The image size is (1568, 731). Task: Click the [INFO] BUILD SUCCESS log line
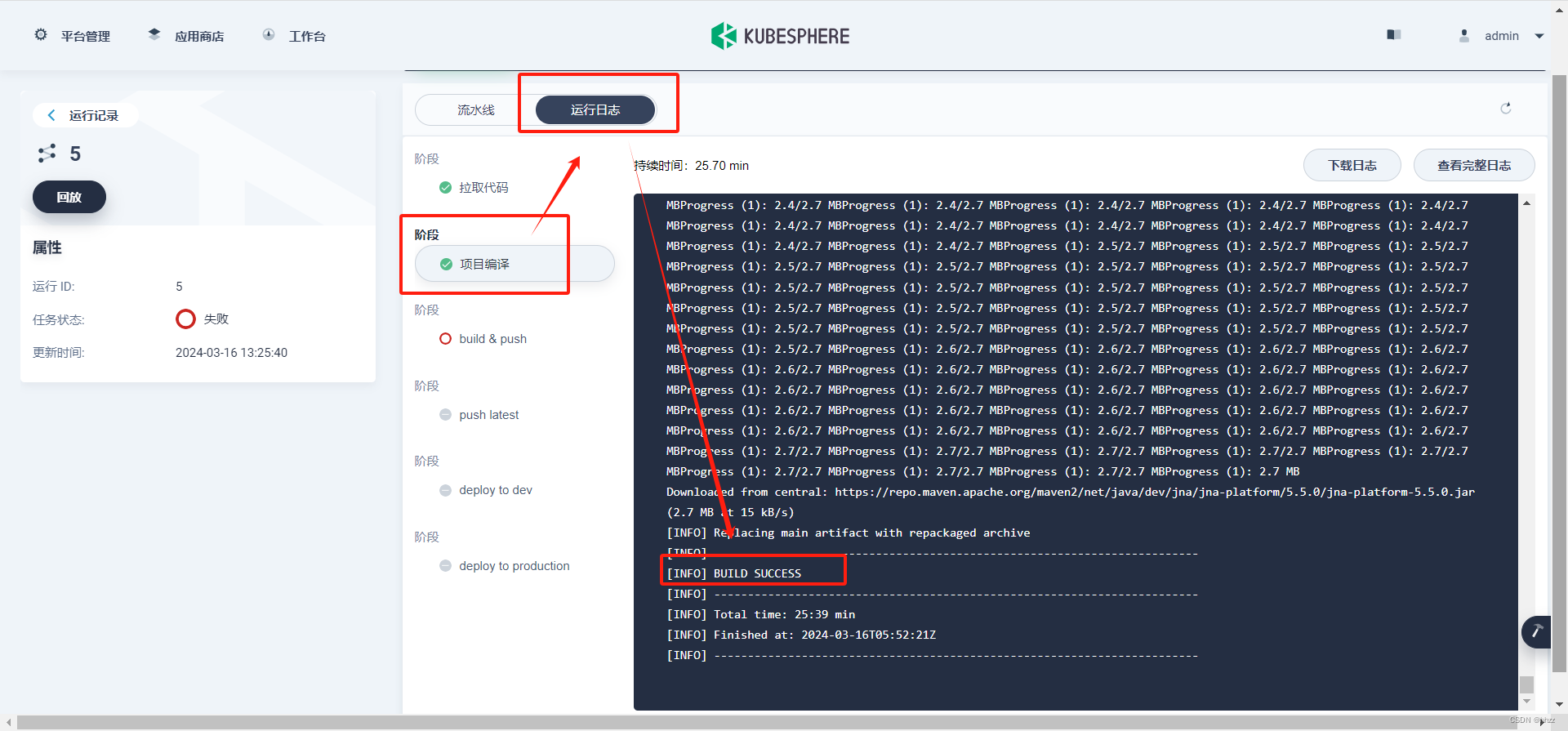734,573
